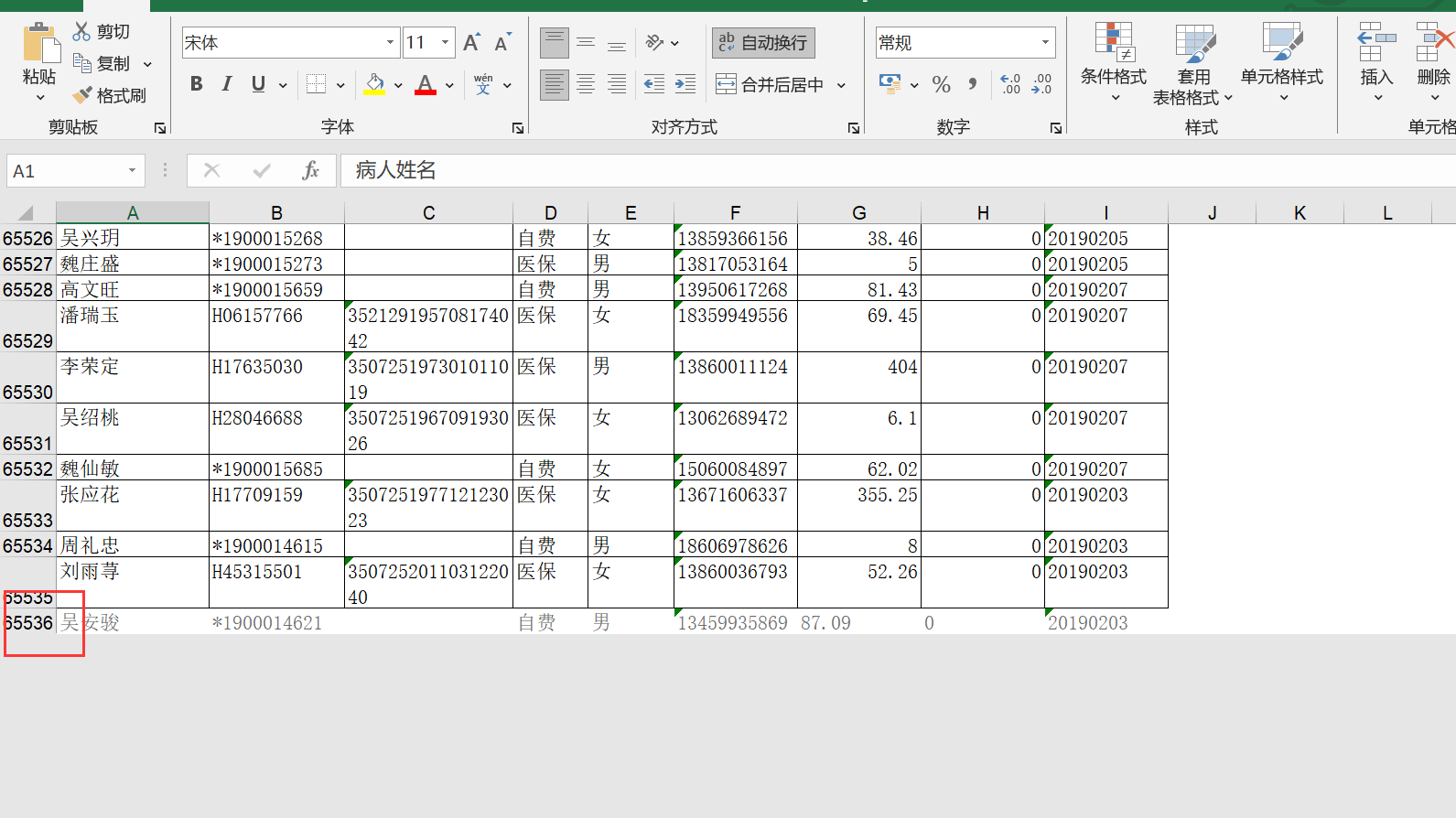Open Conditional Formatting (条件格式)
Screen dimensions: 1456x818
pos(1114,62)
